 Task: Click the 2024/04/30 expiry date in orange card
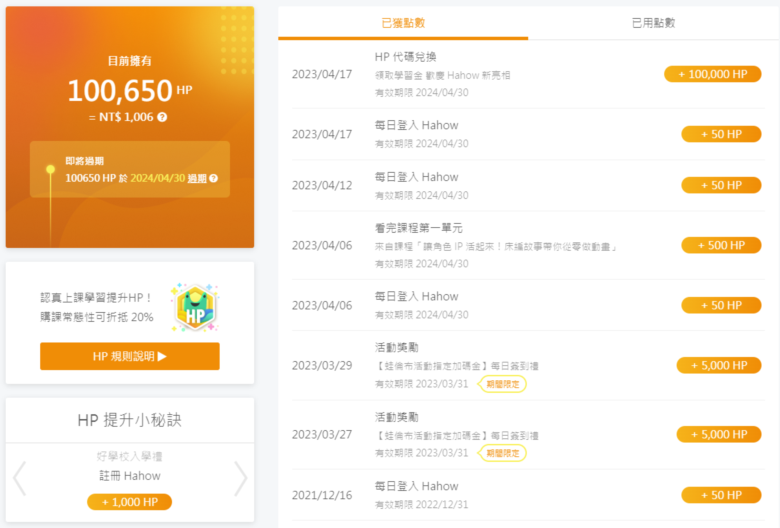pyautogui.click(x=158, y=178)
